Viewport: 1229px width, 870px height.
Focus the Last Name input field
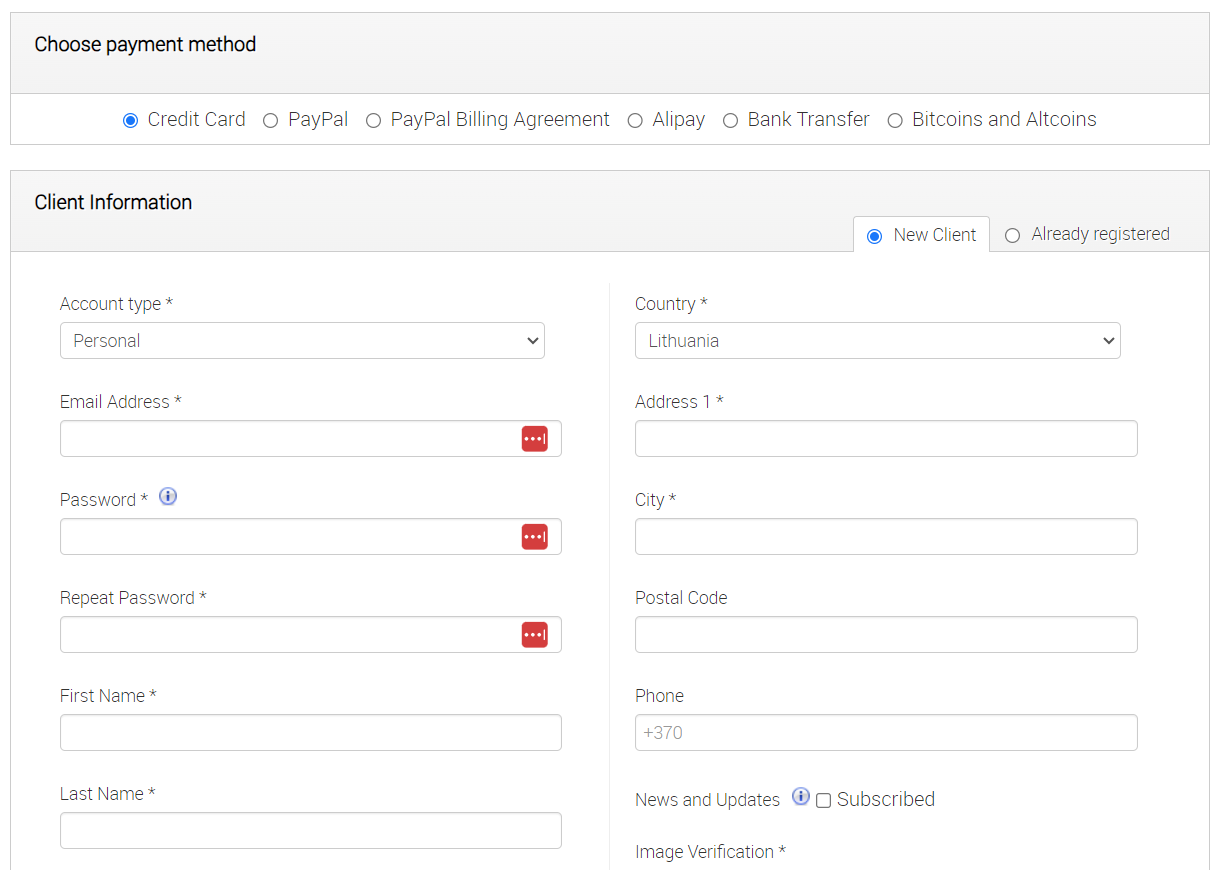(311, 831)
